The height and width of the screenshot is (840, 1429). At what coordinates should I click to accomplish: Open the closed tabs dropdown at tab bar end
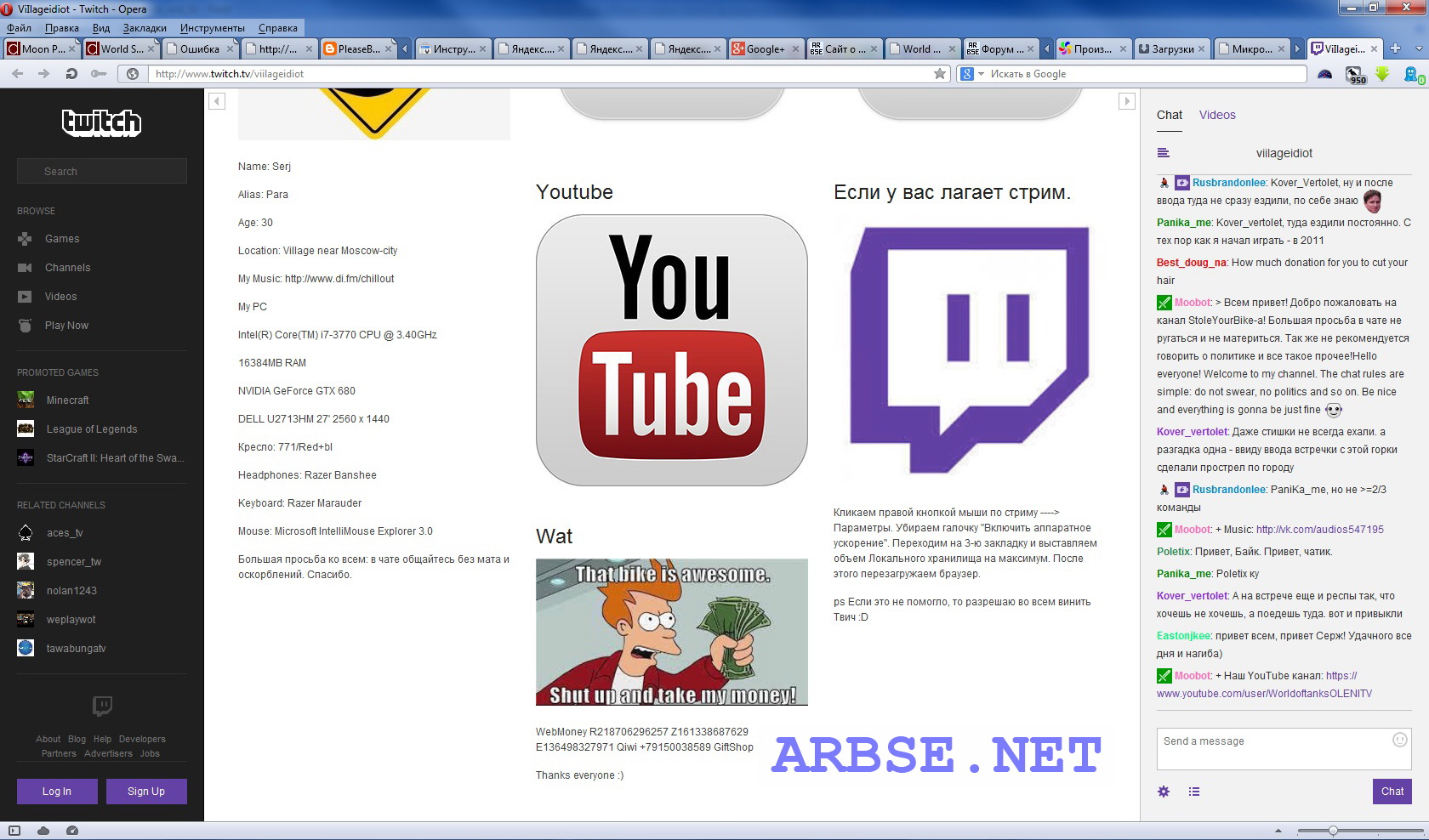click(x=1417, y=48)
